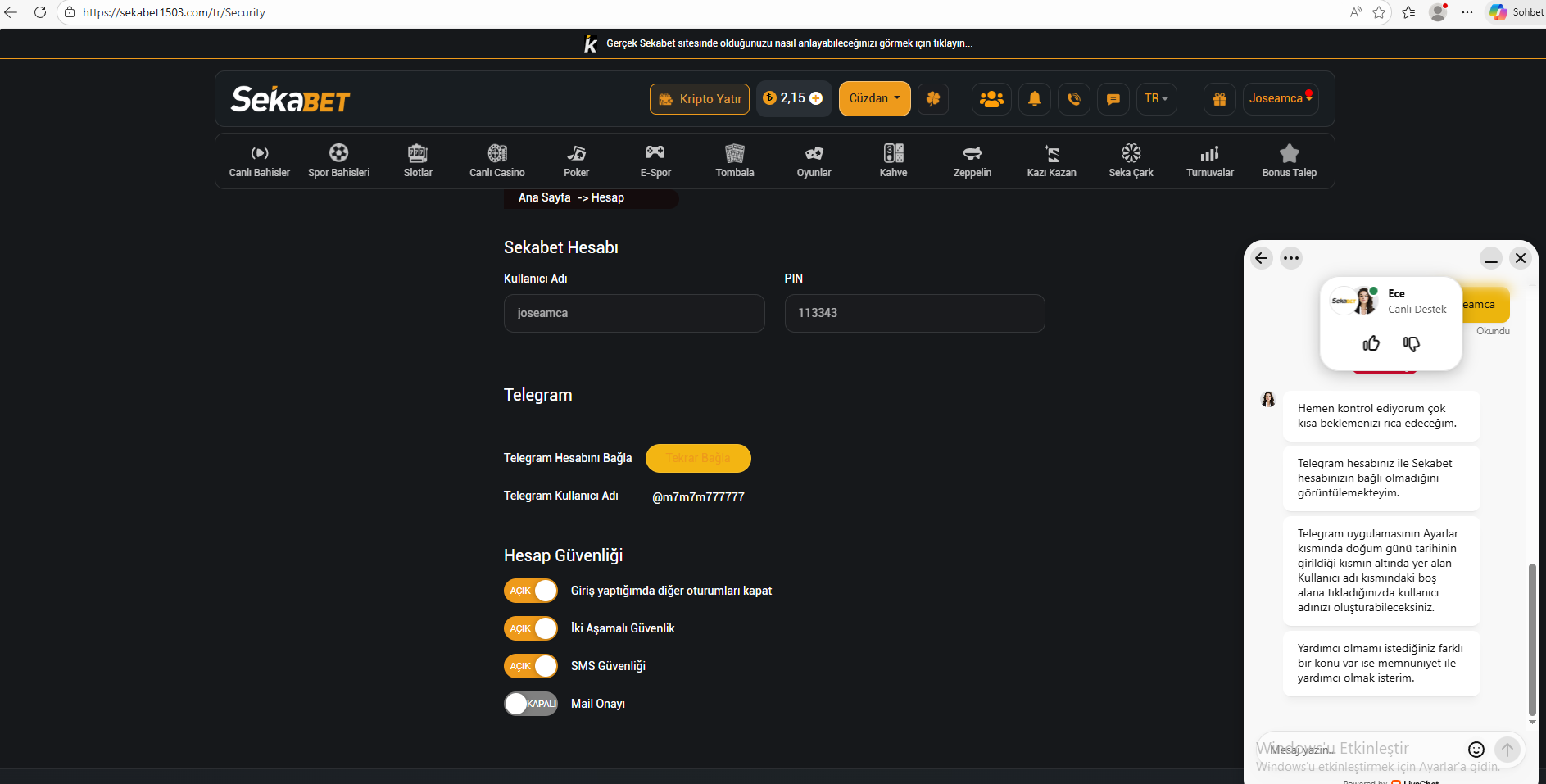The width and height of the screenshot is (1546, 784).
Task: Open E-Spor section
Action: [x=655, y=161]
